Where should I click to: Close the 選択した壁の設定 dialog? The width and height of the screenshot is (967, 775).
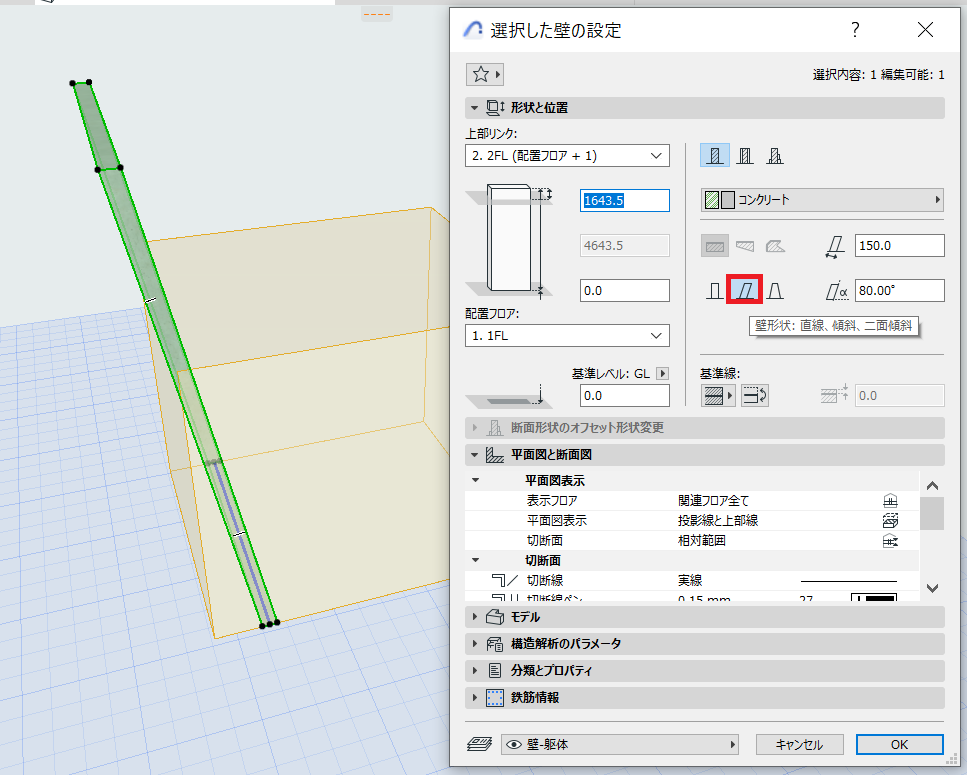click(925, 30)
